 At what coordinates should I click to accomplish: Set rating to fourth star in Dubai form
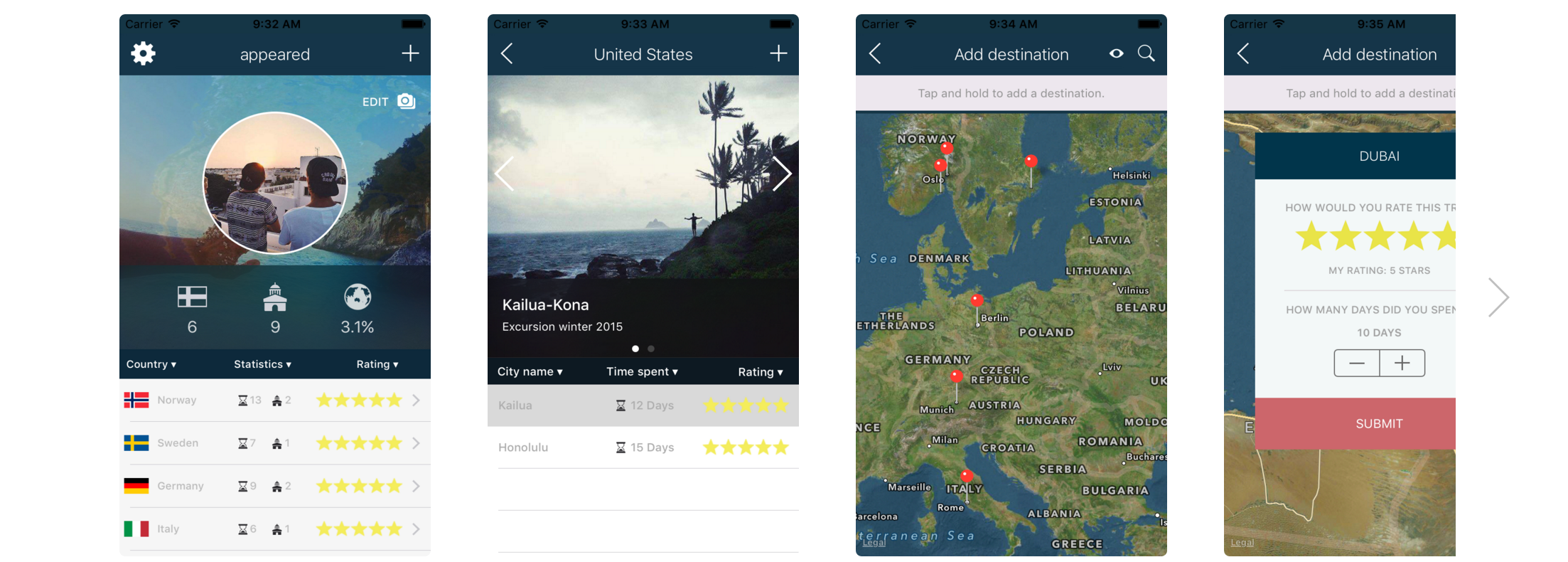point(1414,235)
